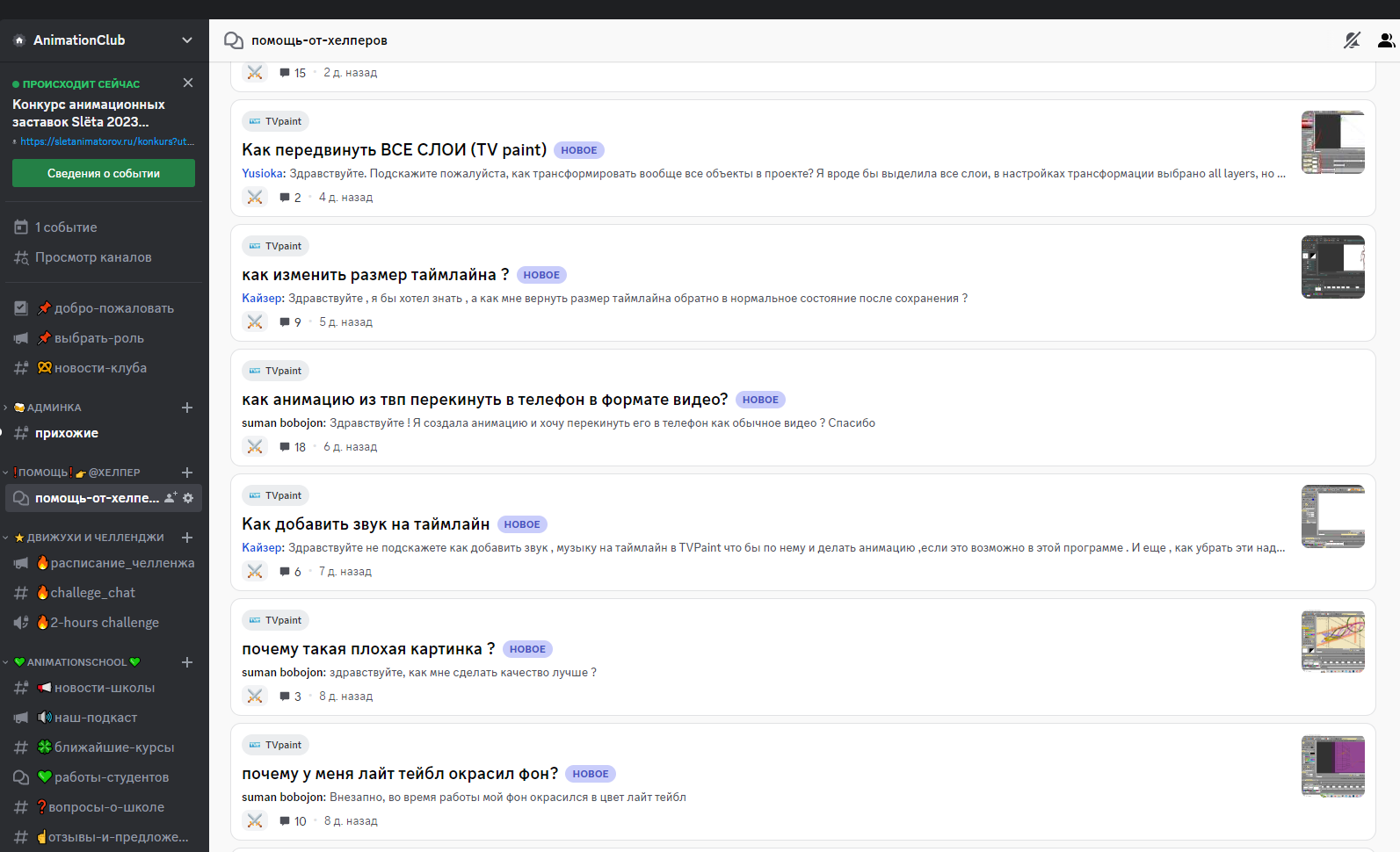Click 18 replies icon on перекинуть post
1400x852 pixels.
click(x=285, y=447)
